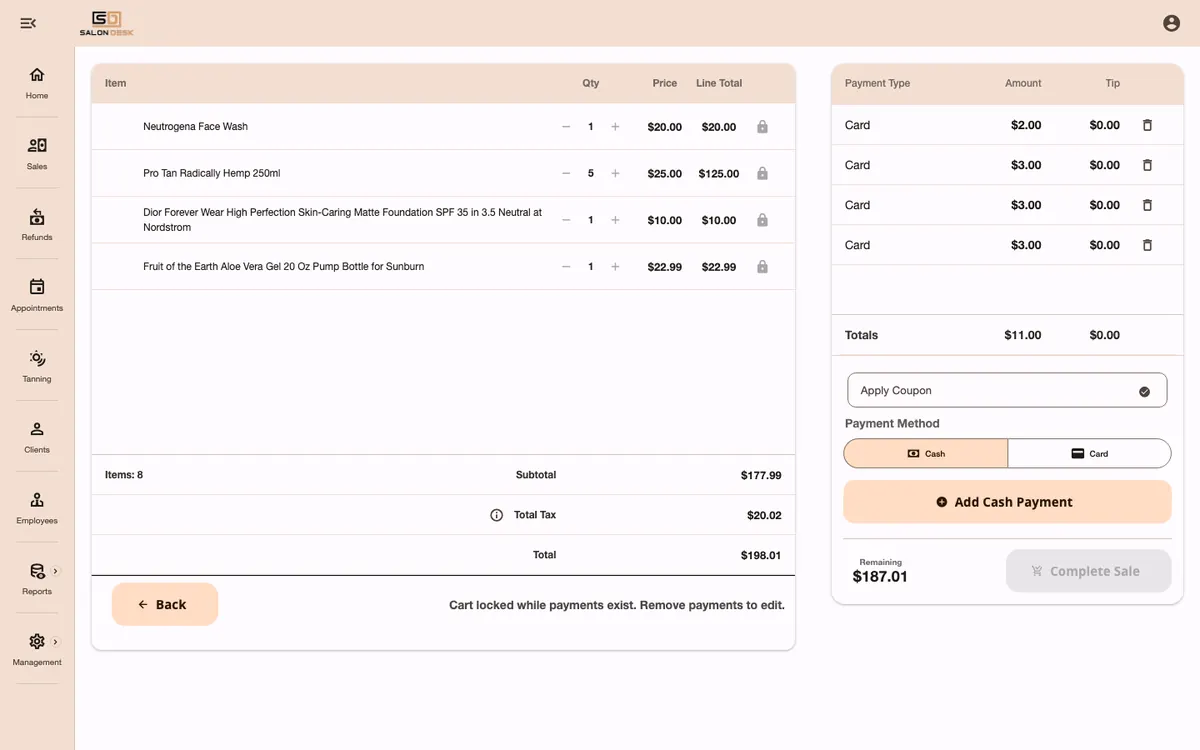
Task: Open the user account profile icon
Action: [1171, 23]
